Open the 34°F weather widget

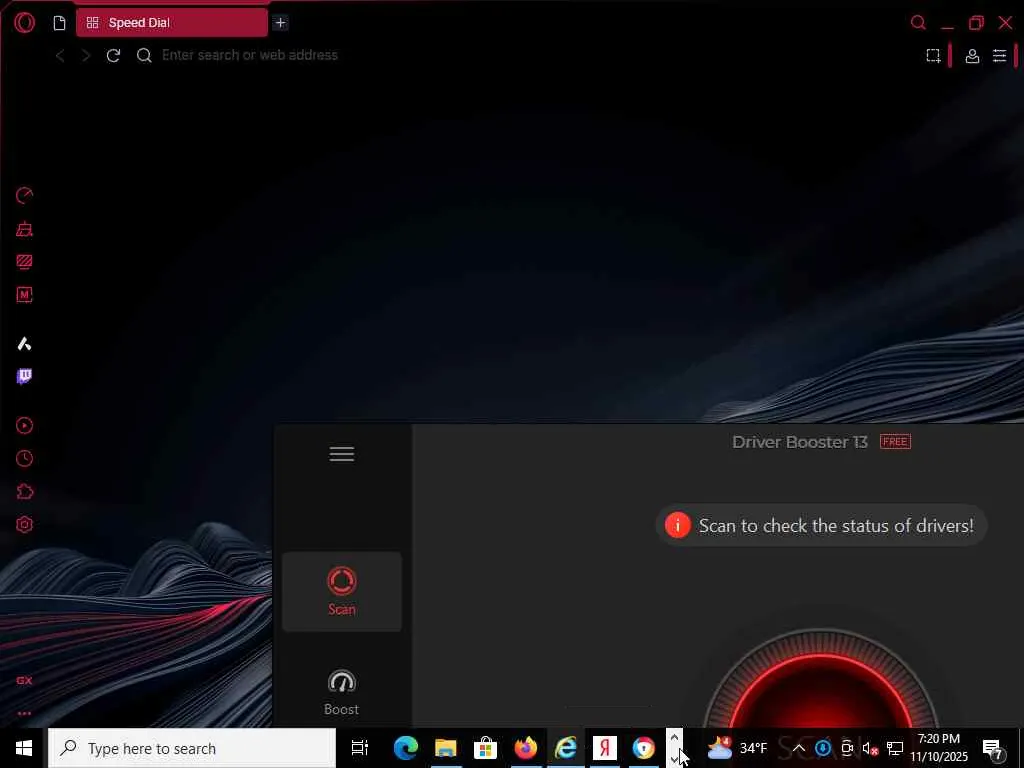[738, 748]
